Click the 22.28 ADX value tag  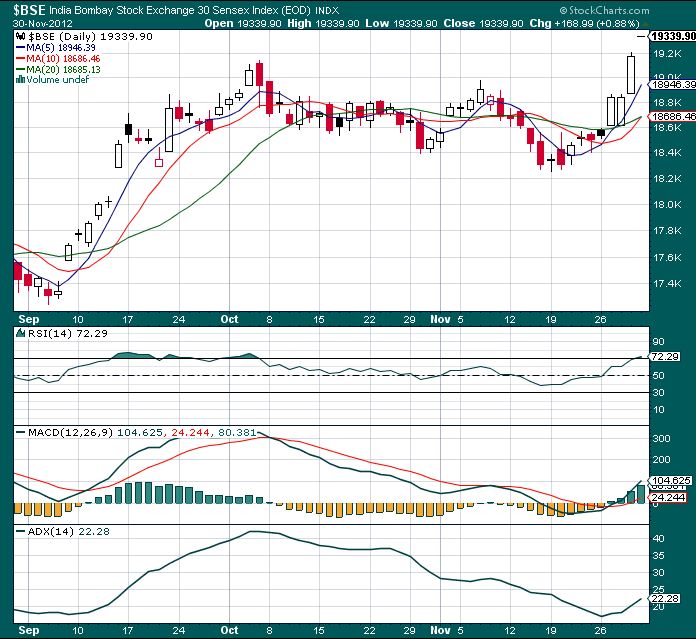pyautogui.click(x=664, y=599)
